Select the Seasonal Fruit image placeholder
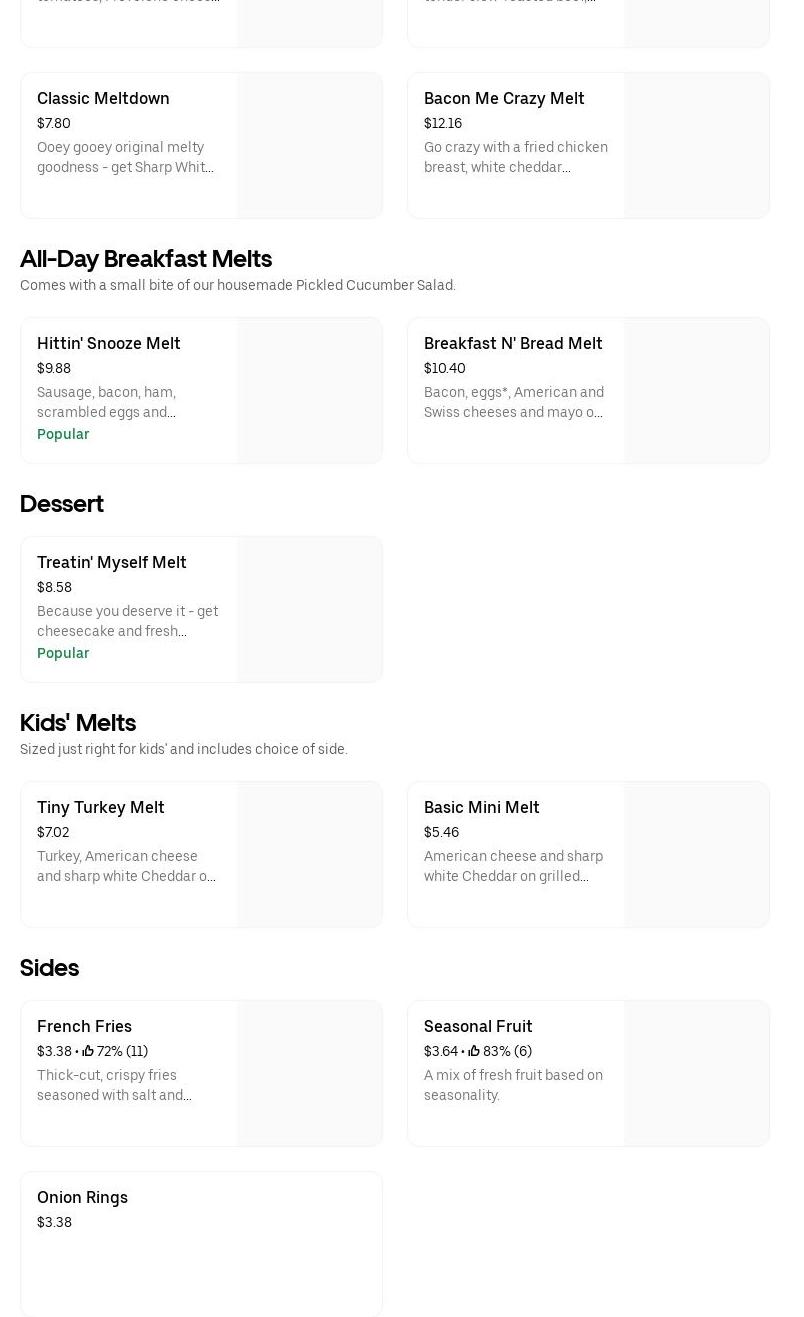This screenshot has width=804, height=1317. (696, 1073)
